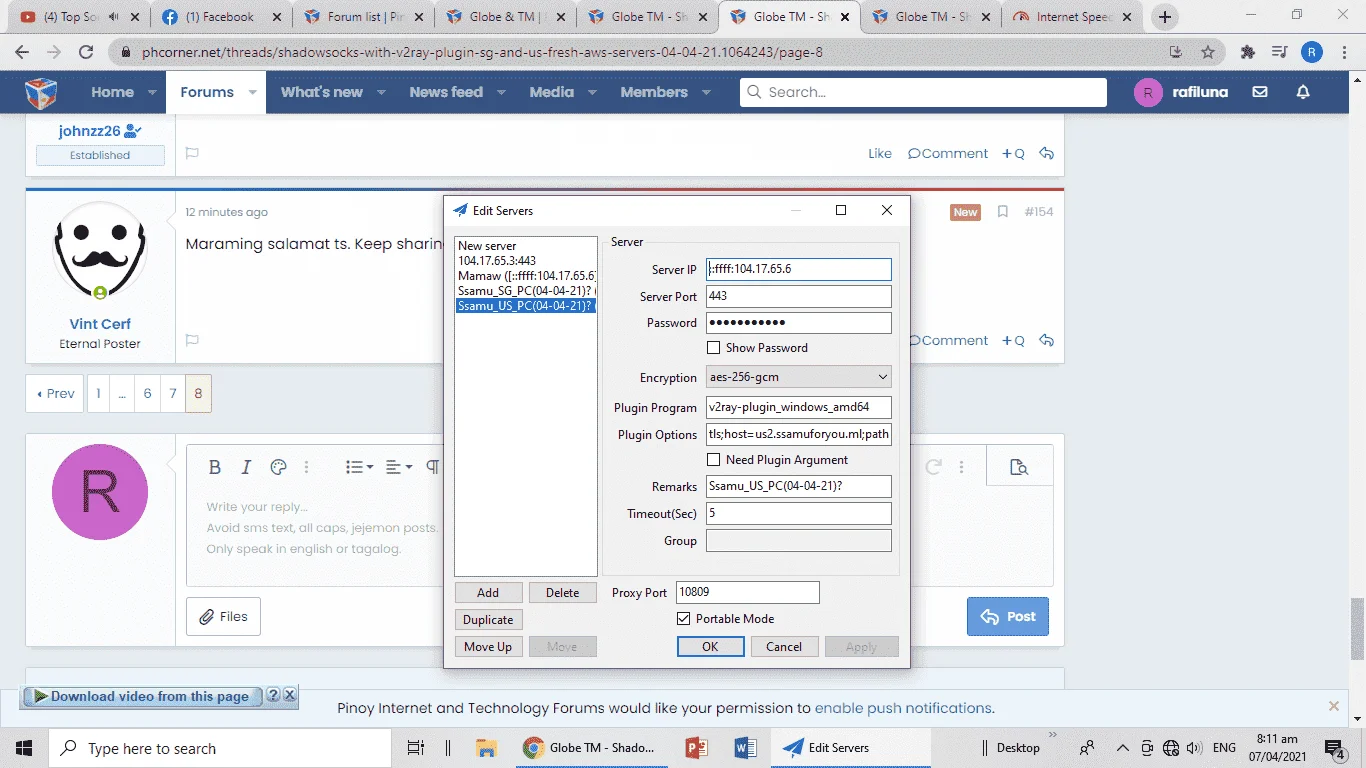Click the Move Up button
1366x768 pixels.
(x=488, y=647)
